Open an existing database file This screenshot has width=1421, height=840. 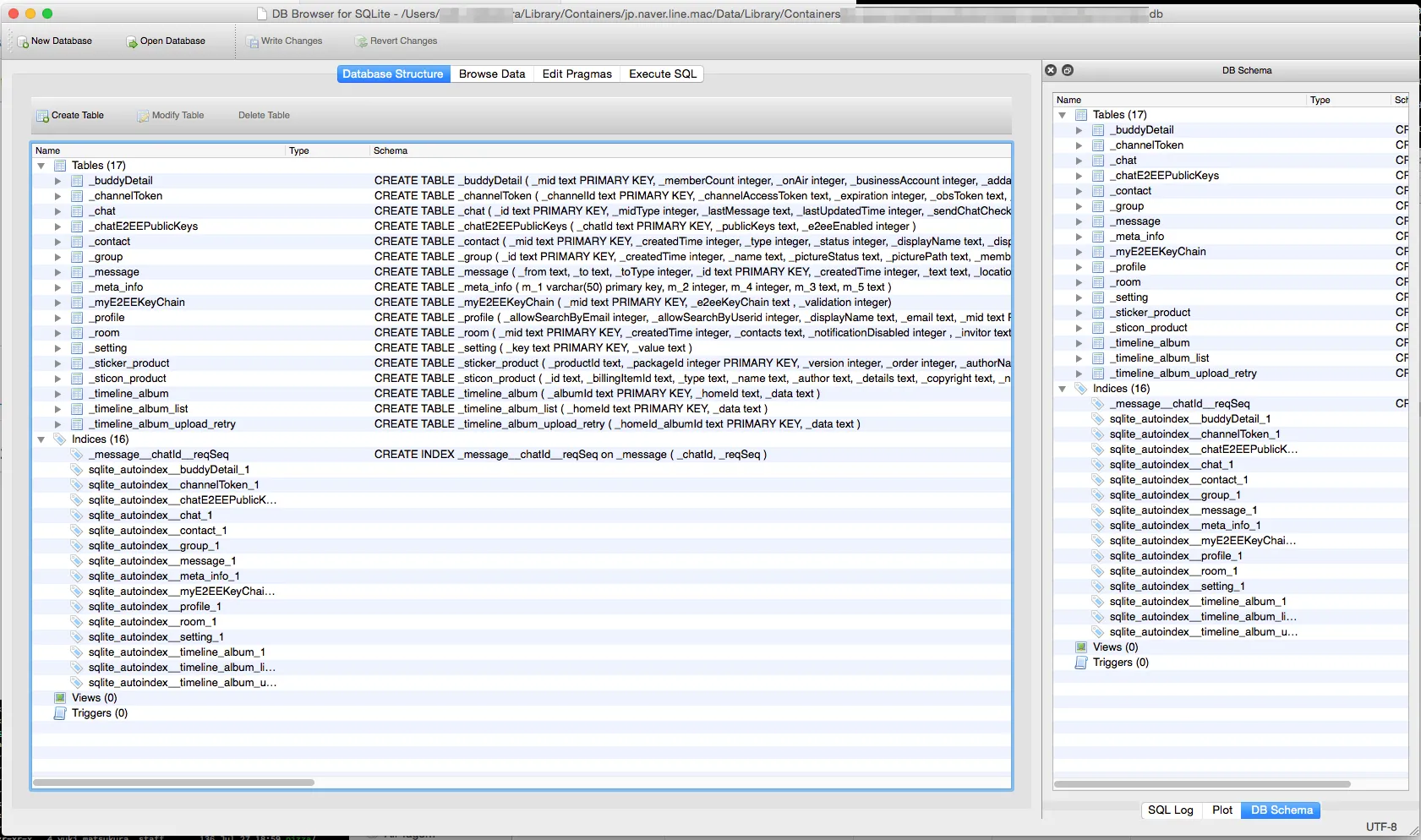131,41
